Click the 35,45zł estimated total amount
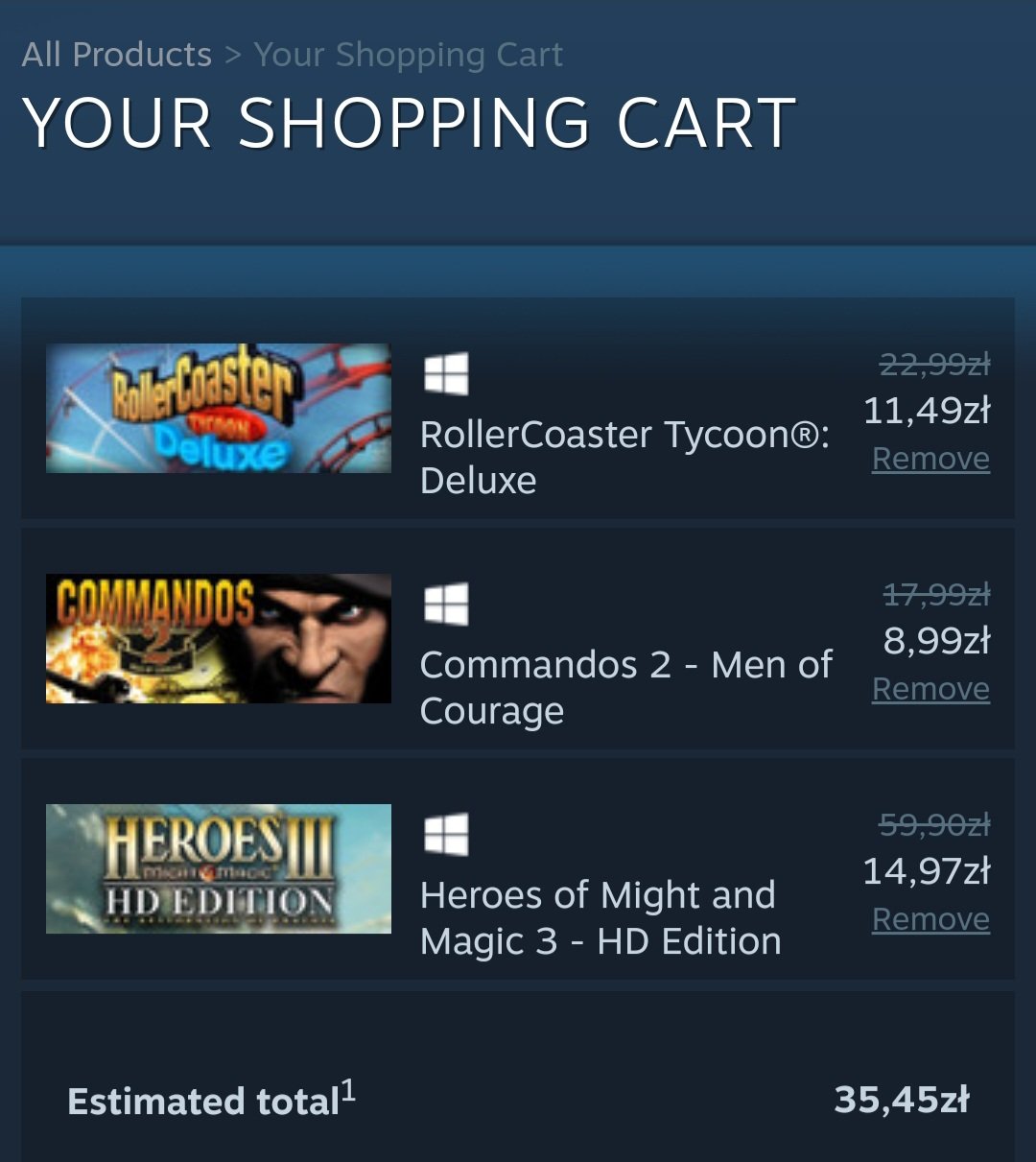This screenshot has width=1036, height=1162. click(x=902, y=1100)
